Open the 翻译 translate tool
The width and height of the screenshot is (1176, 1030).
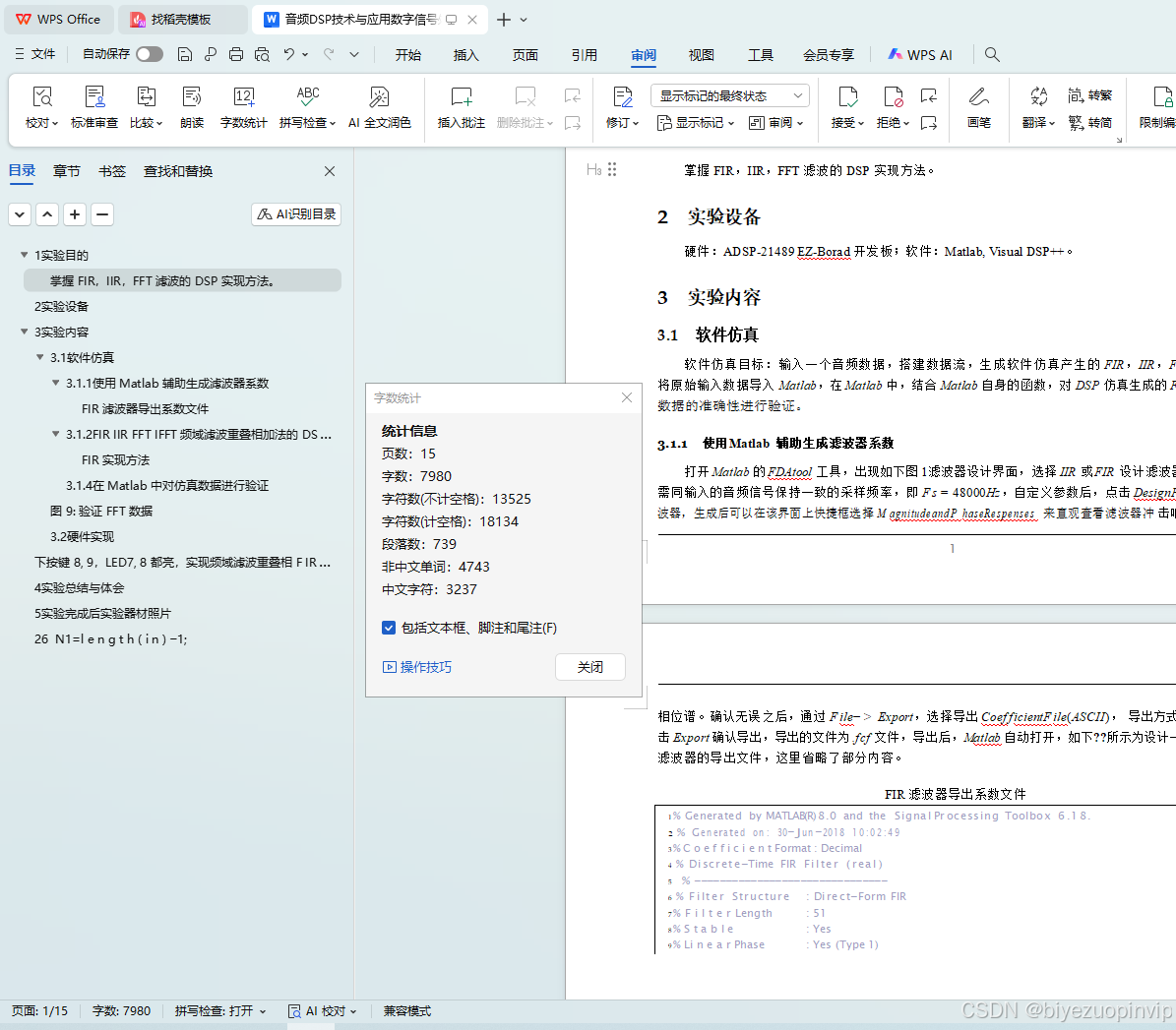pos(1039,107)
